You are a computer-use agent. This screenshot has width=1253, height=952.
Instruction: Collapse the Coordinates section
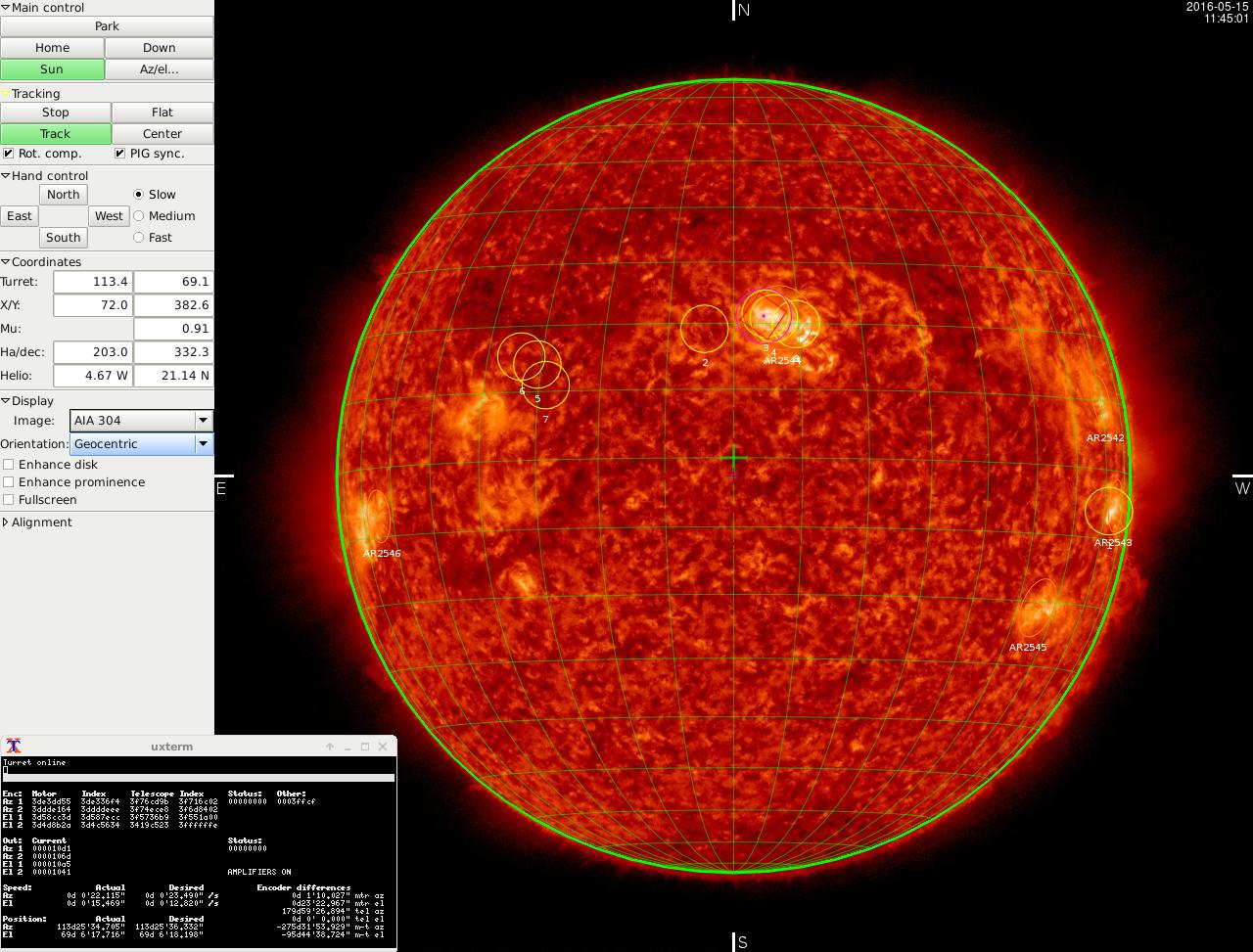6,262
